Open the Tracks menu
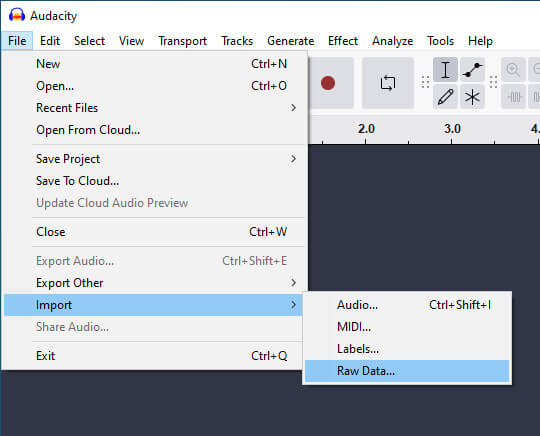 tap(237, 41)
